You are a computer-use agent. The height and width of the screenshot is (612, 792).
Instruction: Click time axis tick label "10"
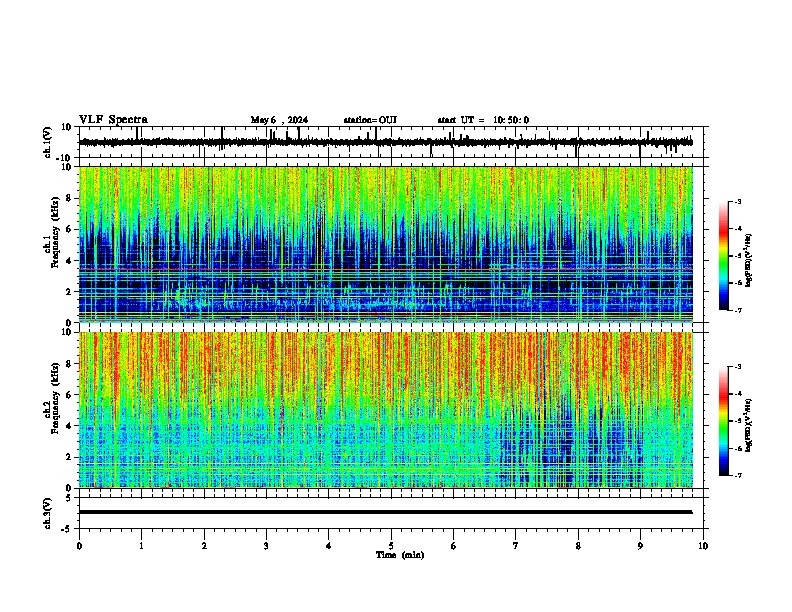[x=703, y=546]
